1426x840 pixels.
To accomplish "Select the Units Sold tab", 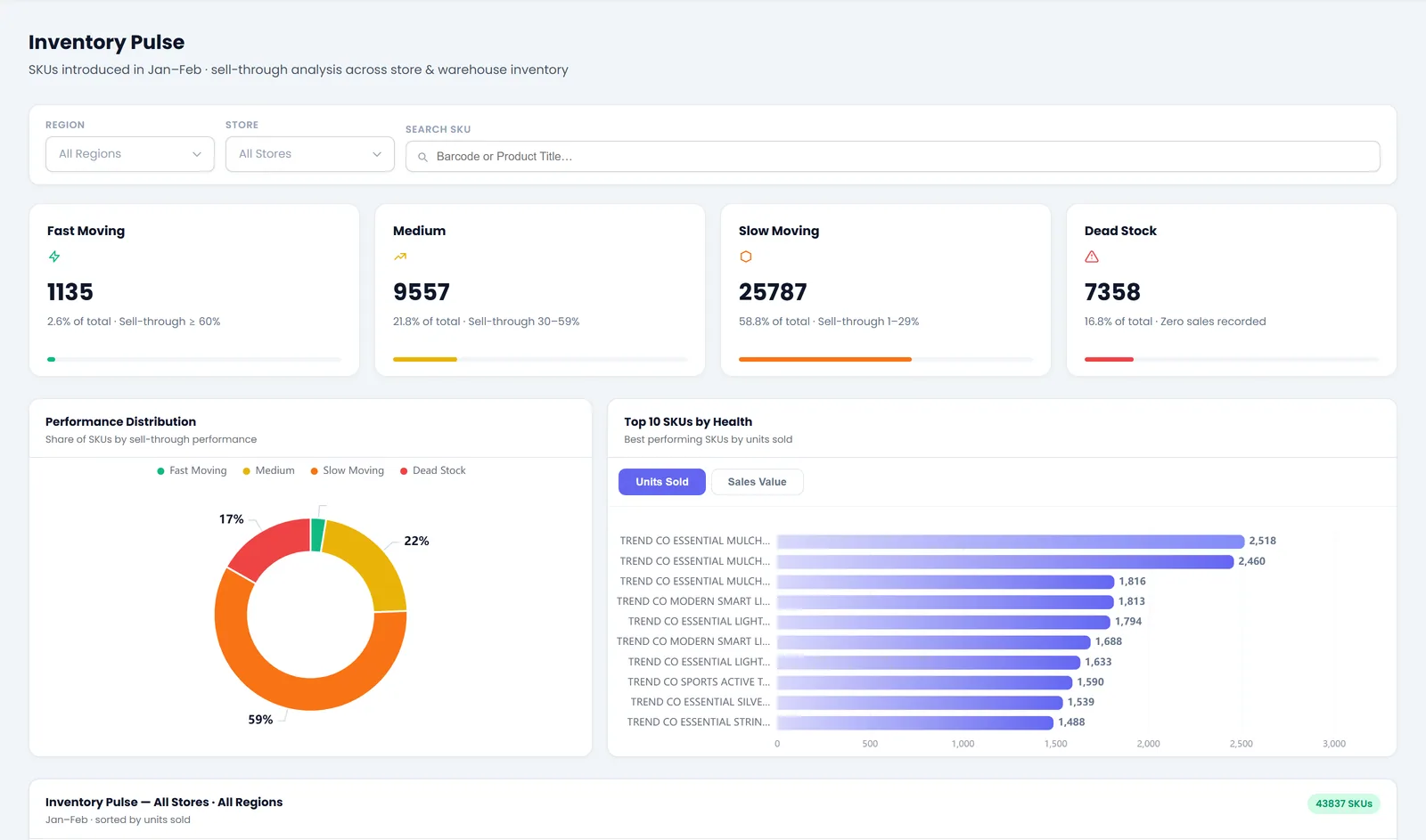I will coord(662,482).
